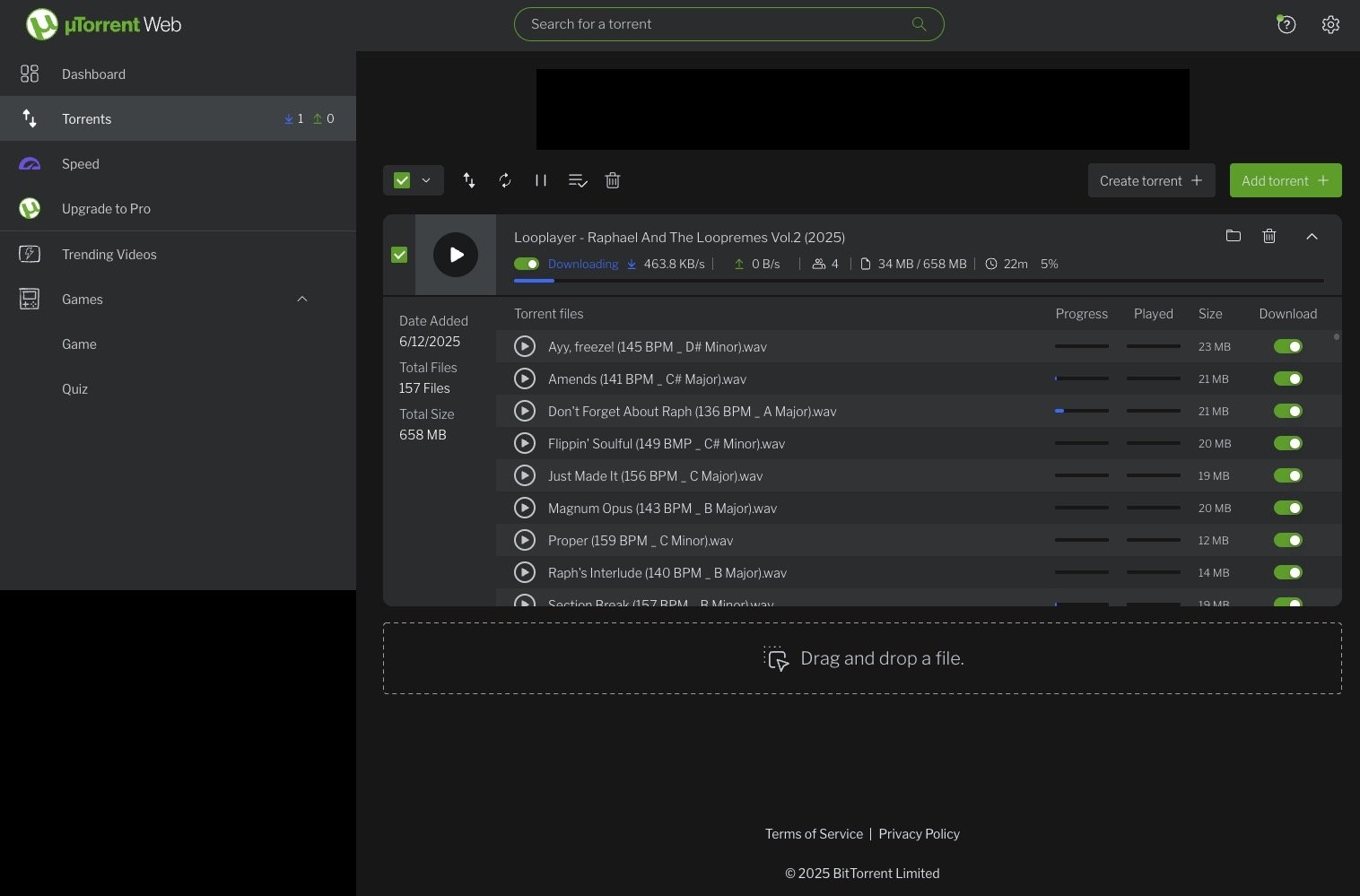Open the Looplayer torrent's folder icon
1360x896 pixels.
(1234, 236)
